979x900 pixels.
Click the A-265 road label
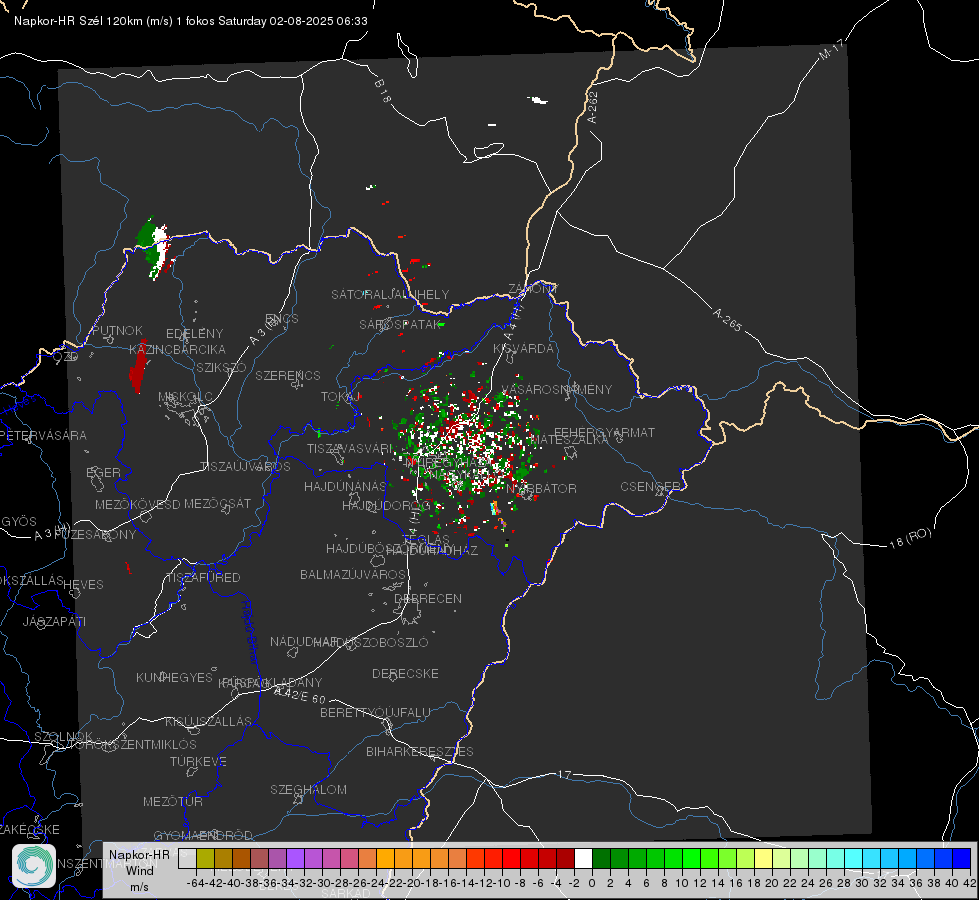(727, 319)
